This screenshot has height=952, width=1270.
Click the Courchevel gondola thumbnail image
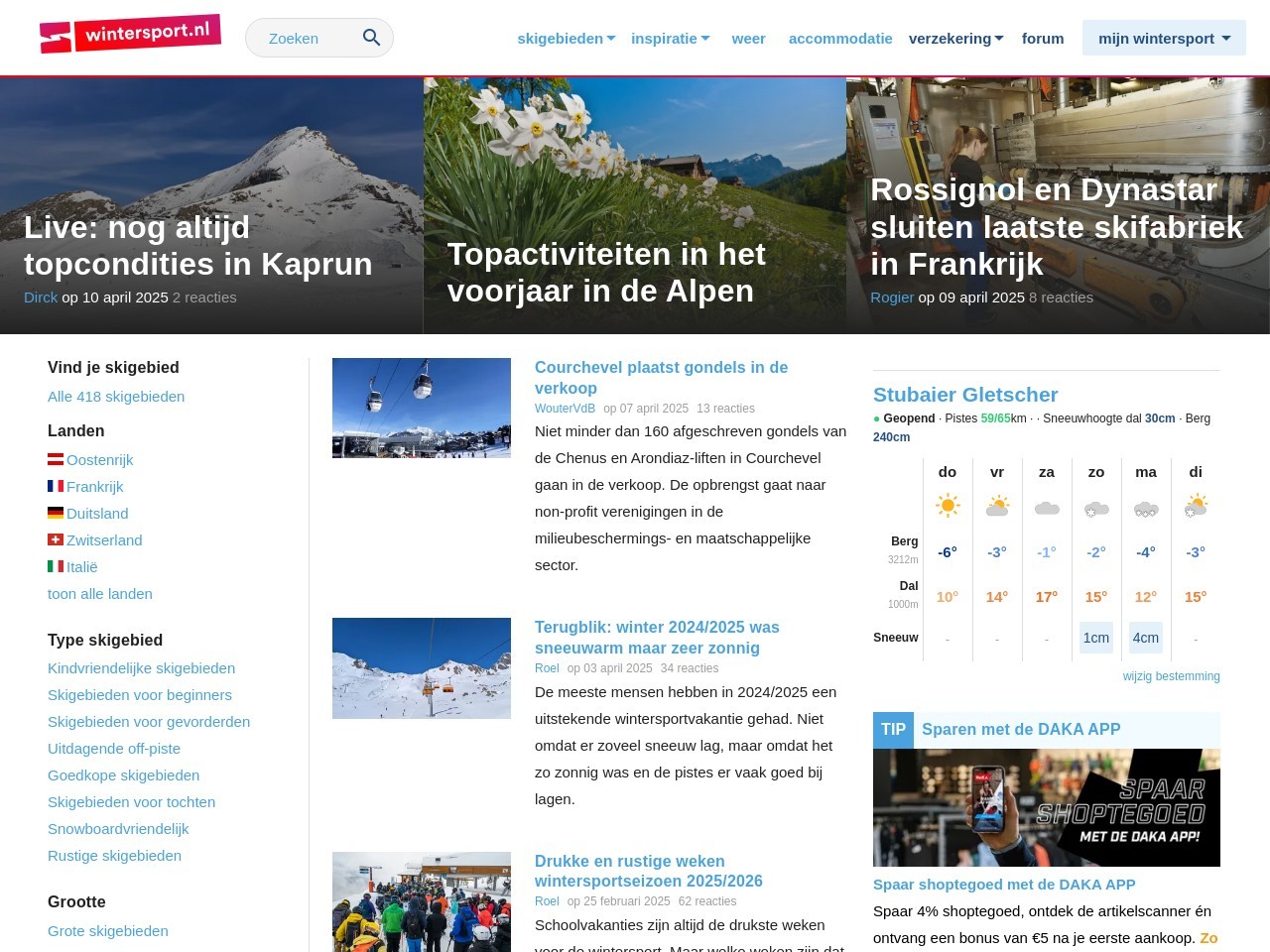[422, 408]
